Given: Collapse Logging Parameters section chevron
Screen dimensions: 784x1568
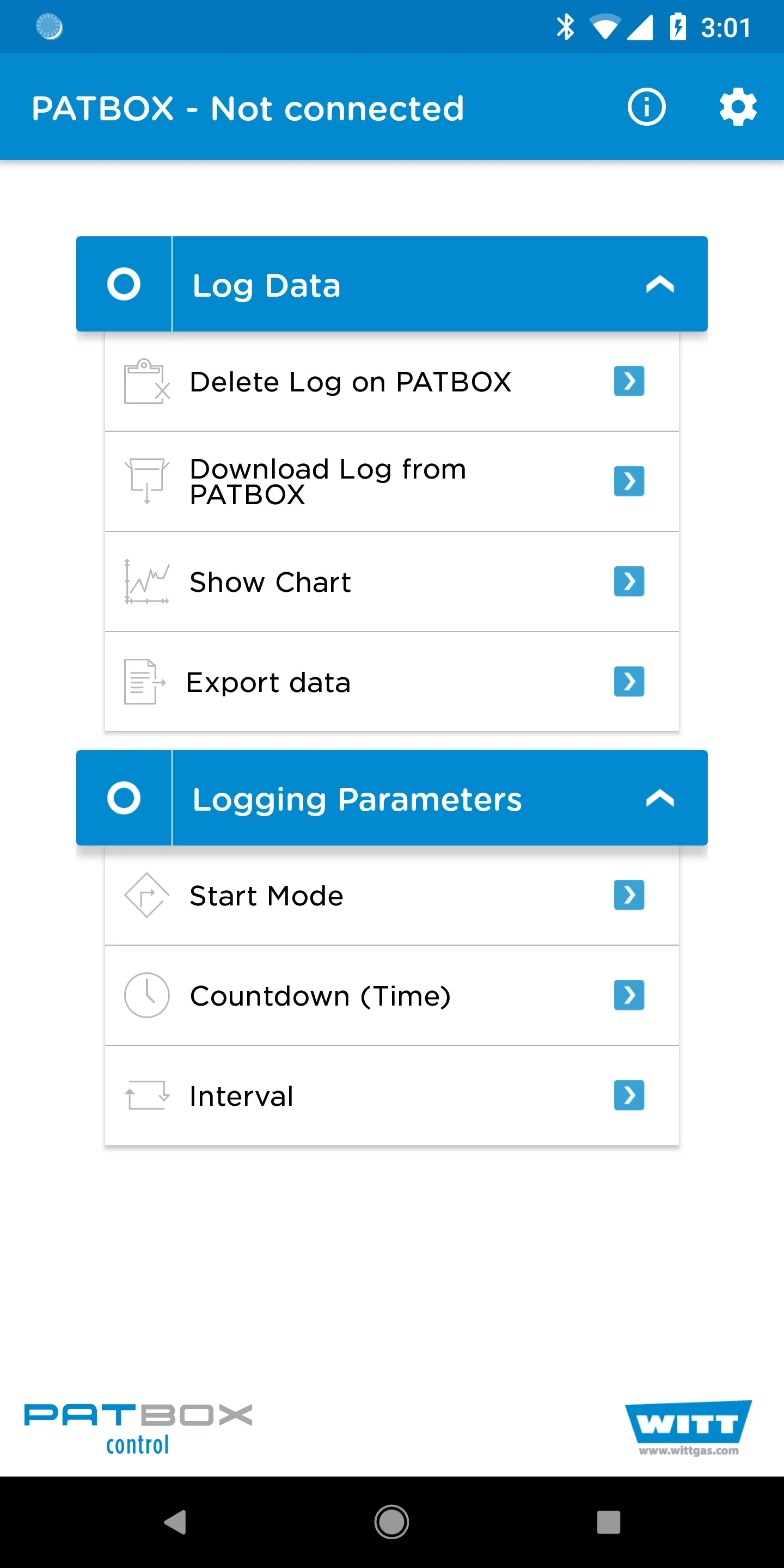Looking at the screenshot, I should [660, 798].
